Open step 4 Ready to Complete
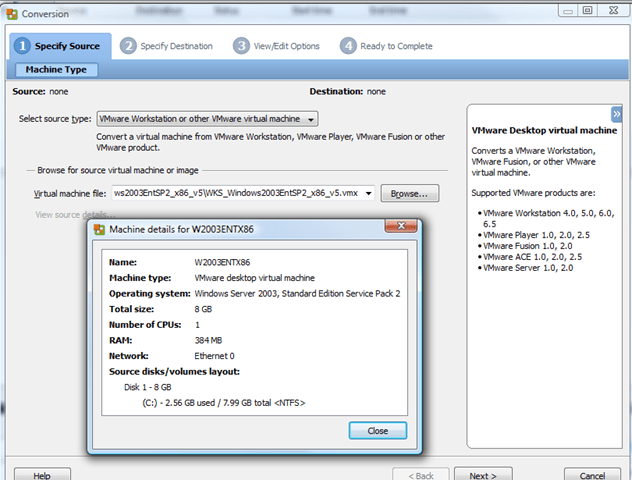The width and height of the screenshot is (632, 480). pyautogui.click(x=386, y=46)
